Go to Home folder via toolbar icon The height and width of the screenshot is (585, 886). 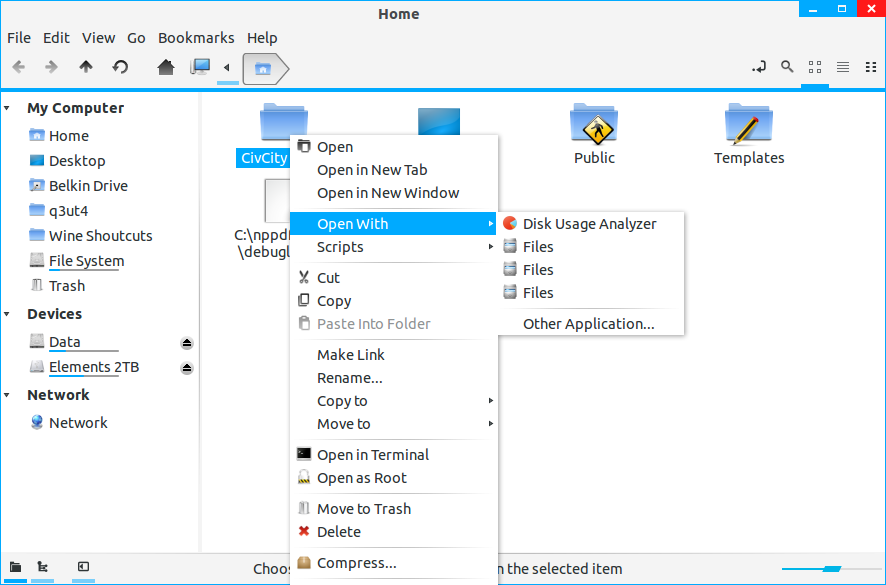point(166,67)
